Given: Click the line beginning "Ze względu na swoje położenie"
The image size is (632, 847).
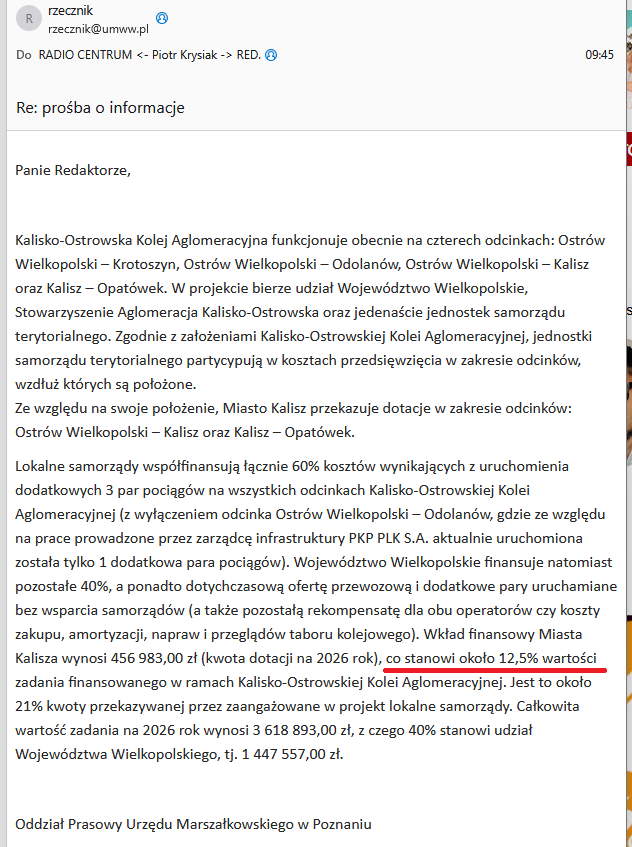Looking at the screenshot, I should (x=293, y=408).
